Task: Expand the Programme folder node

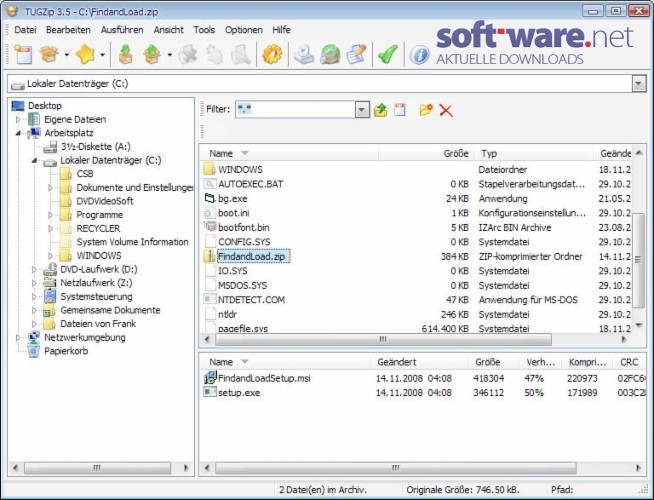Action: pyautogui.click(x=50, y=215)
